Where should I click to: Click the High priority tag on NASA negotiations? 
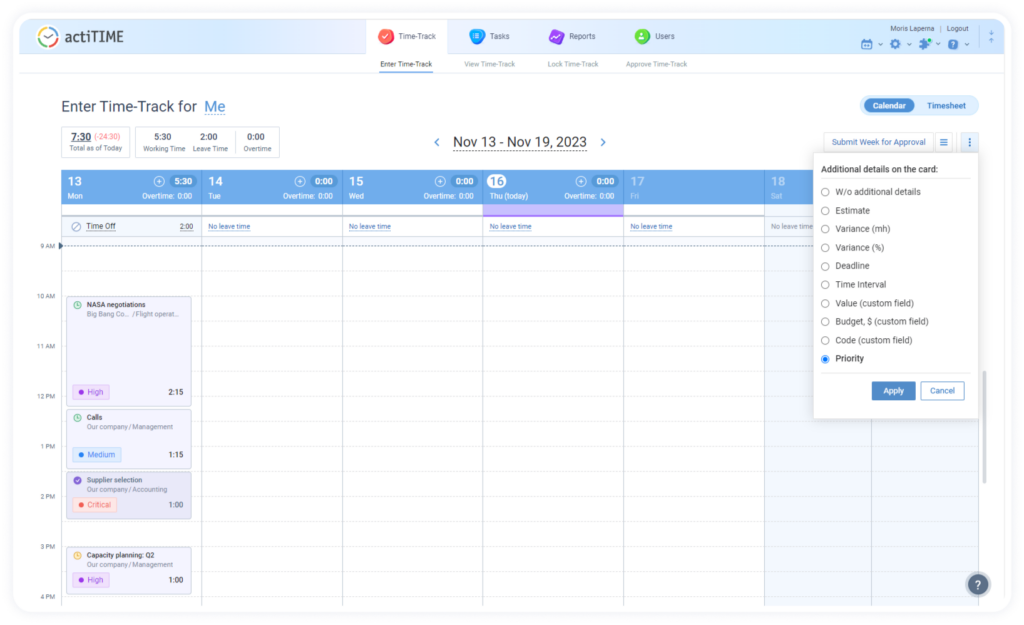[x=91, y=393]
